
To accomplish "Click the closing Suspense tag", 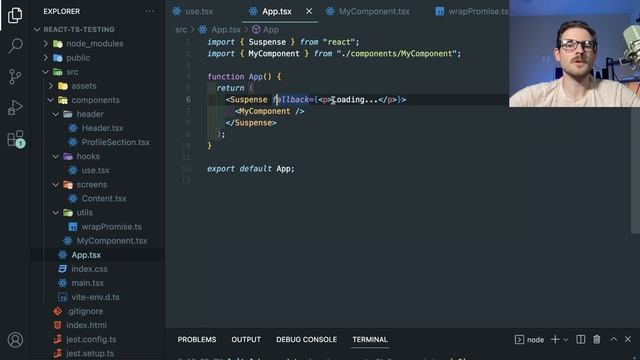I will (251, 122).
